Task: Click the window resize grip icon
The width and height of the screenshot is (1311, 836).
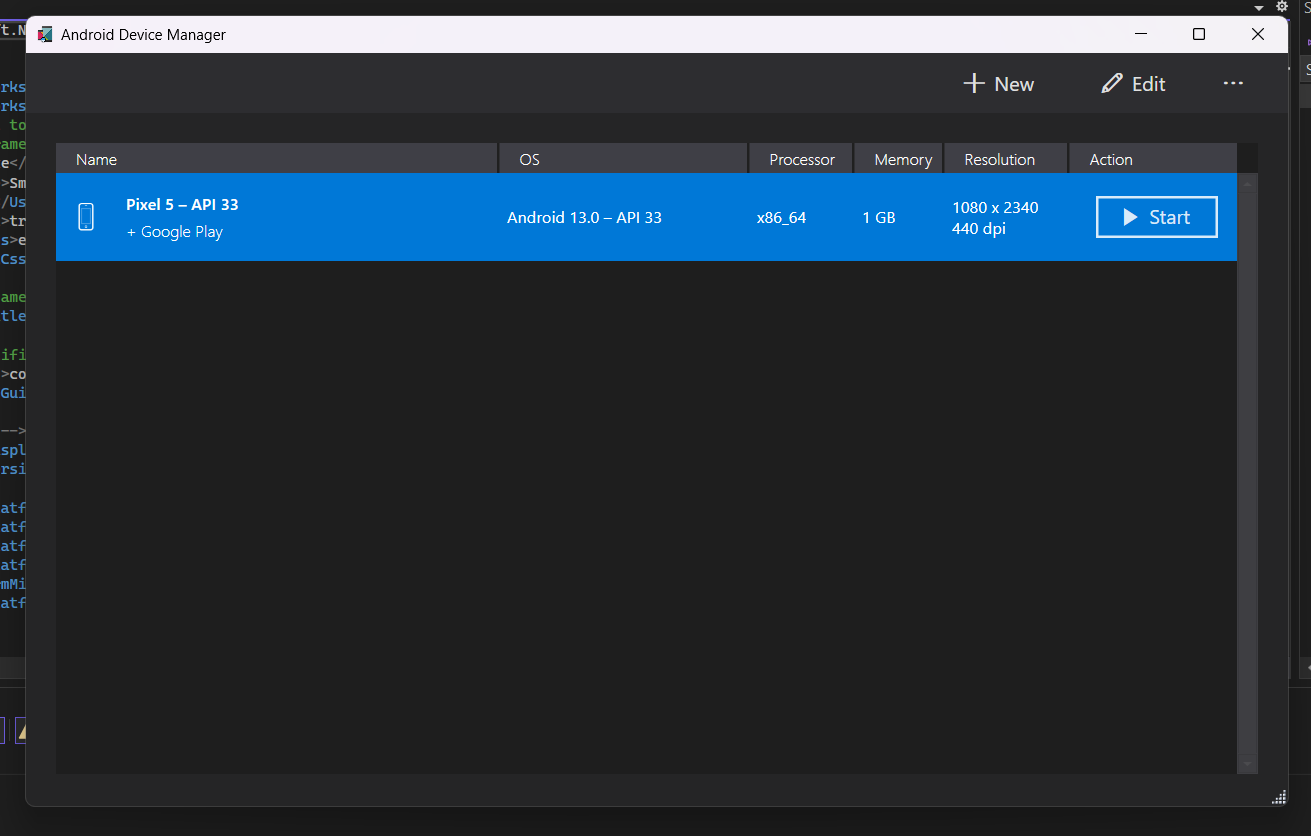Action: coord(1278,797)
